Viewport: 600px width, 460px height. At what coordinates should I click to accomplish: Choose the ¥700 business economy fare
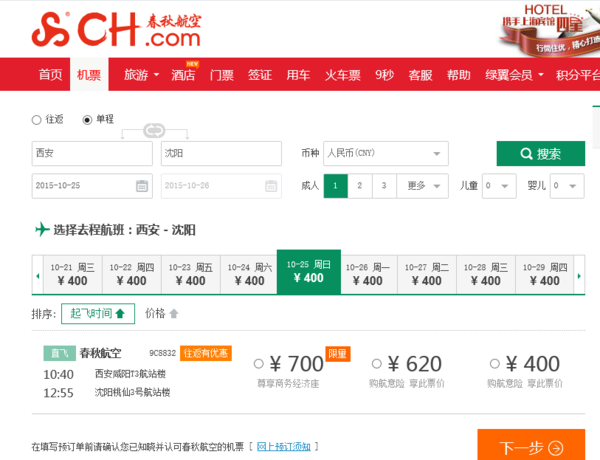coord(259,364)
